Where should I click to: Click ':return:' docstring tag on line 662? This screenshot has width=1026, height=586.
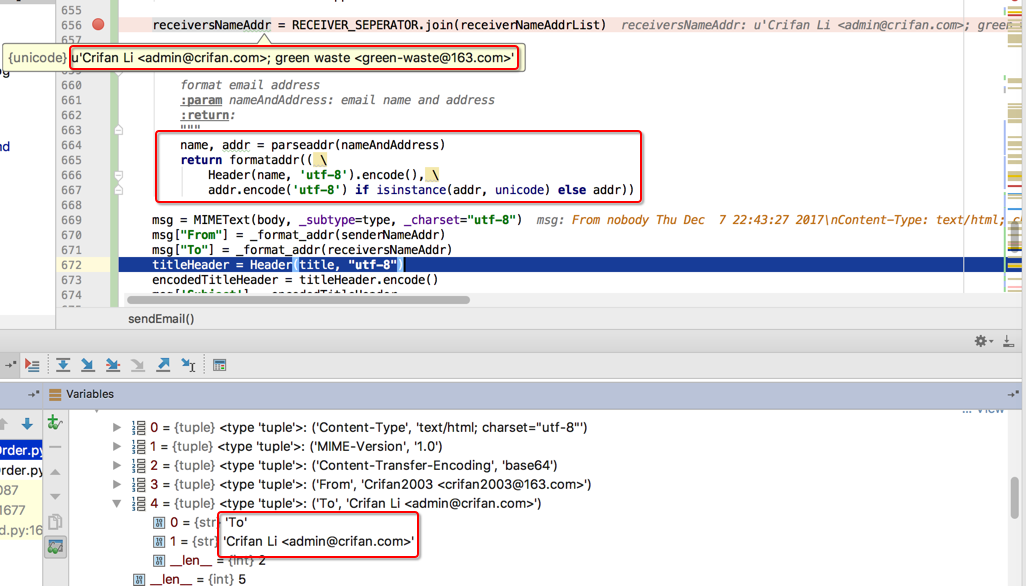click(x=208, y=115)
